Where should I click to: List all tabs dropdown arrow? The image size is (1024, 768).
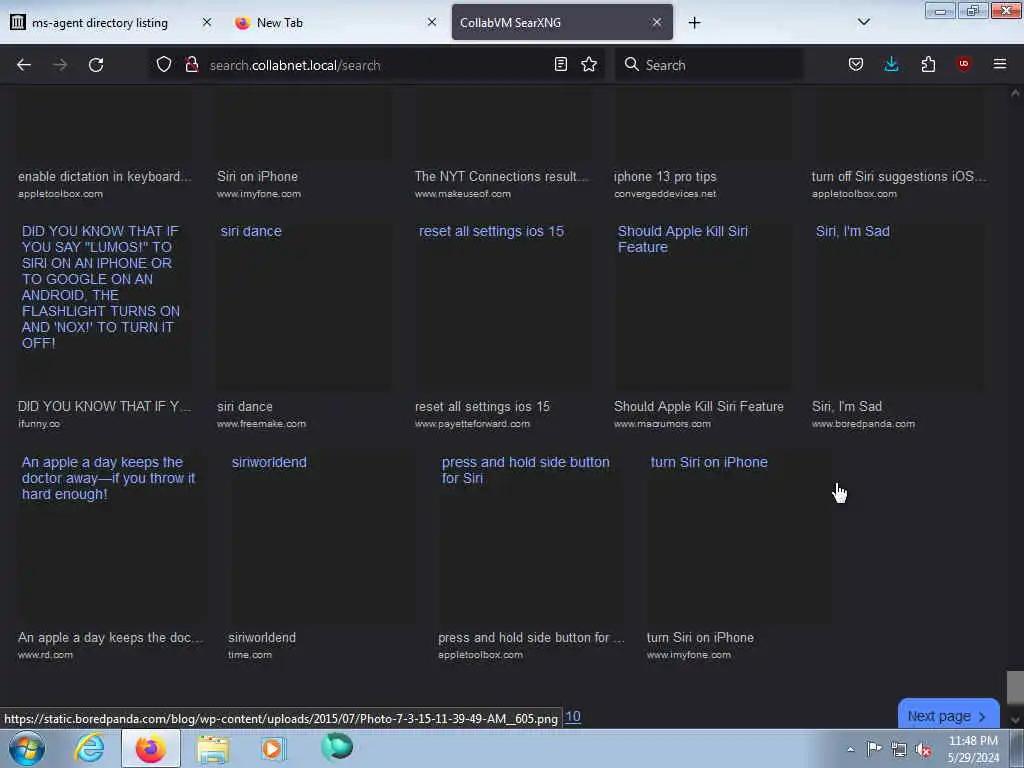tap(863, 22)
